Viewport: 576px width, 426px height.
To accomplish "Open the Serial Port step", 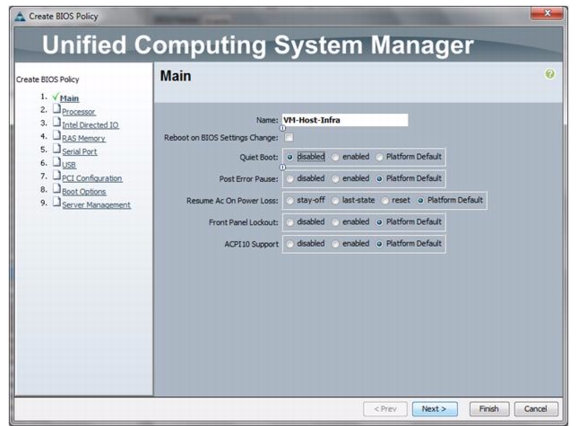I will point(79,152).
